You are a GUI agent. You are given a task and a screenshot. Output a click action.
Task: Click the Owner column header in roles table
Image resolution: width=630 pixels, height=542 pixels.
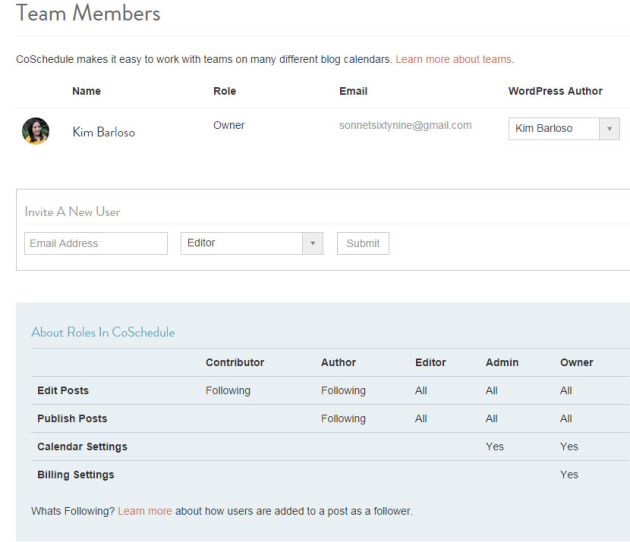tap(577, 362)
